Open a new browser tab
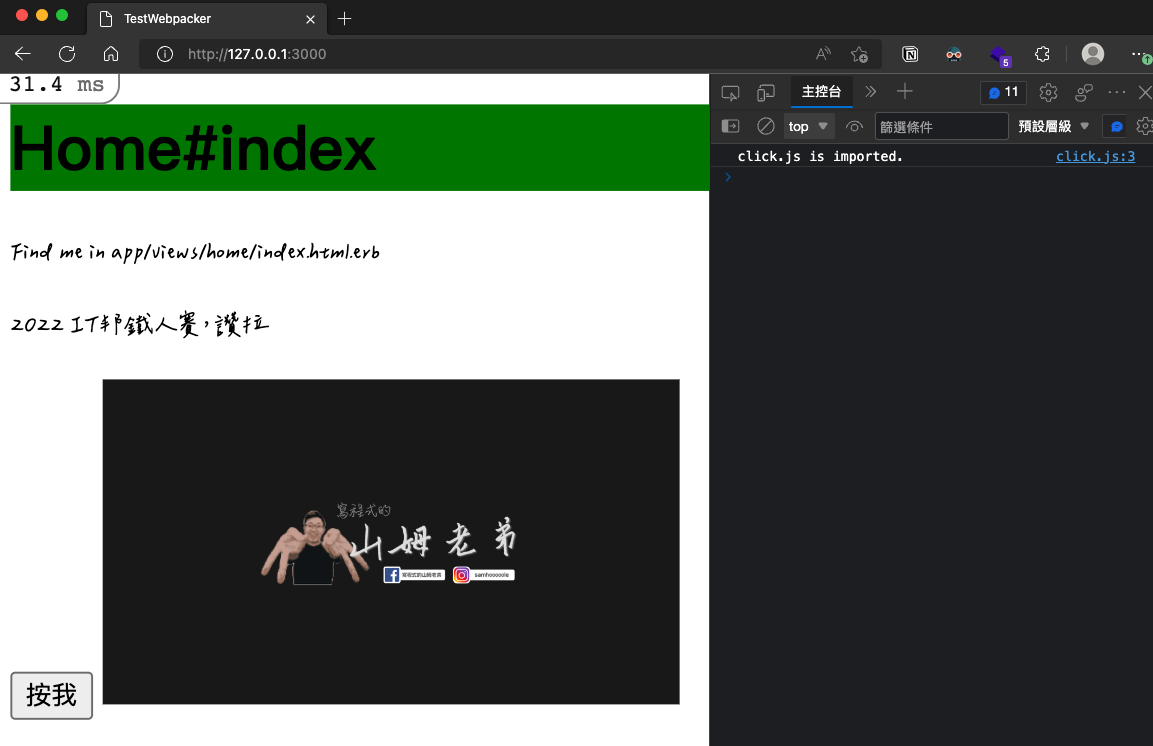 coord(344,18)
